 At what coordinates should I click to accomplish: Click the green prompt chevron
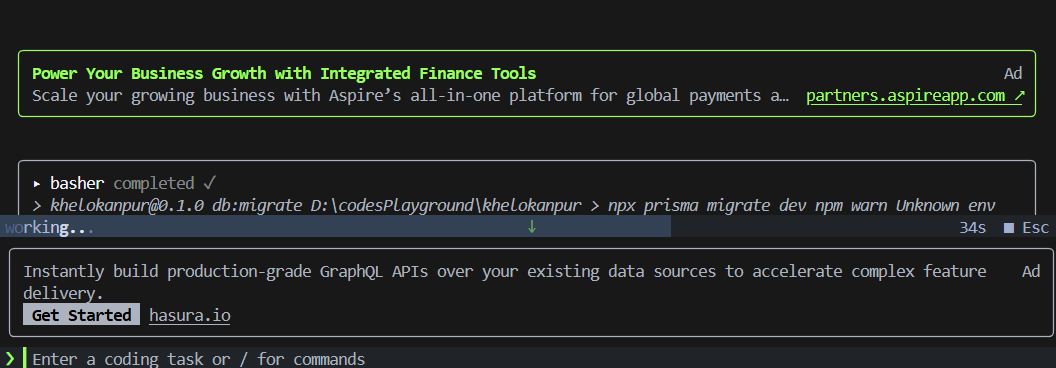10,358
